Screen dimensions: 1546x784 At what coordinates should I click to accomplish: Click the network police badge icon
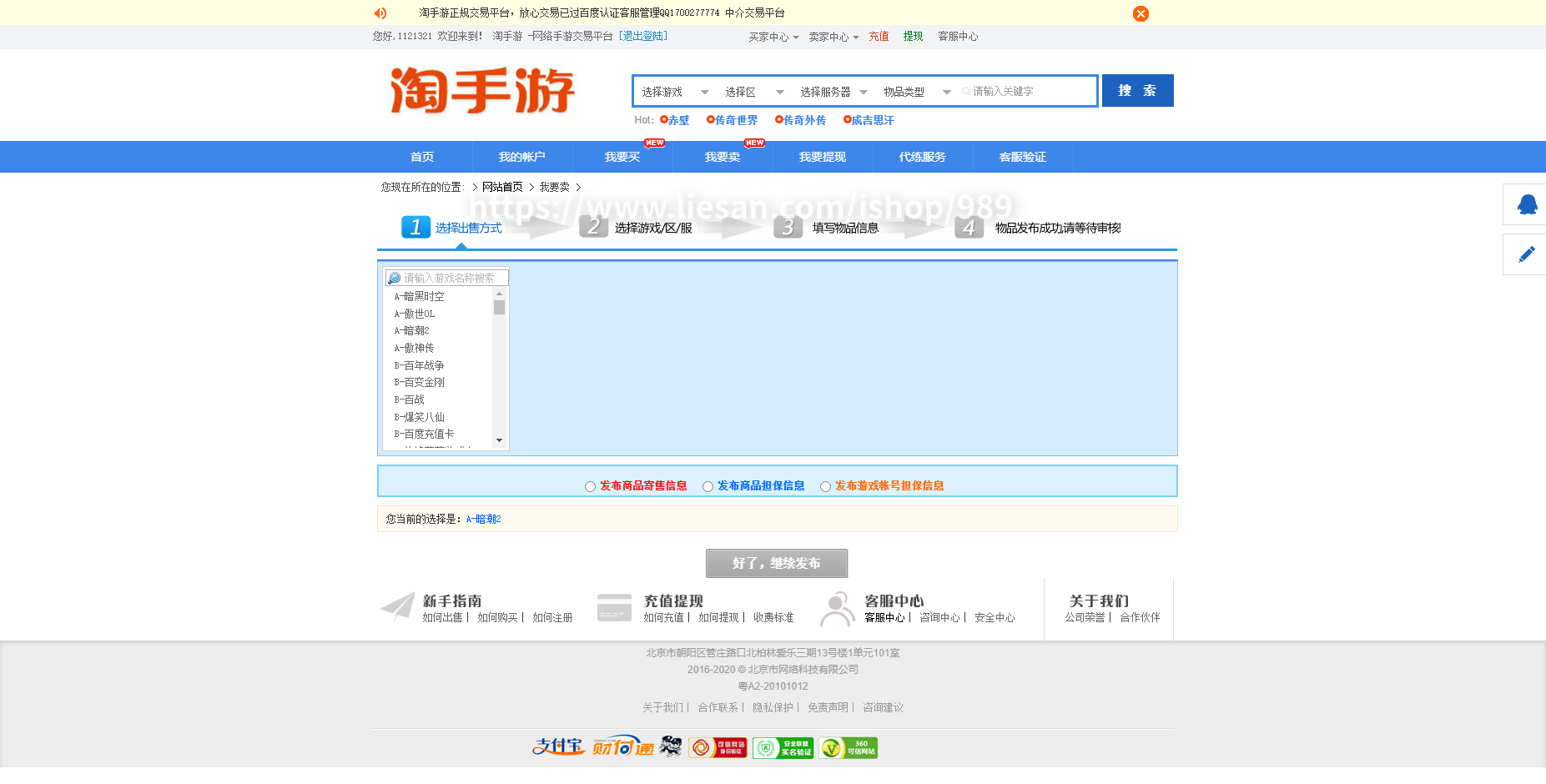[671, 746]
